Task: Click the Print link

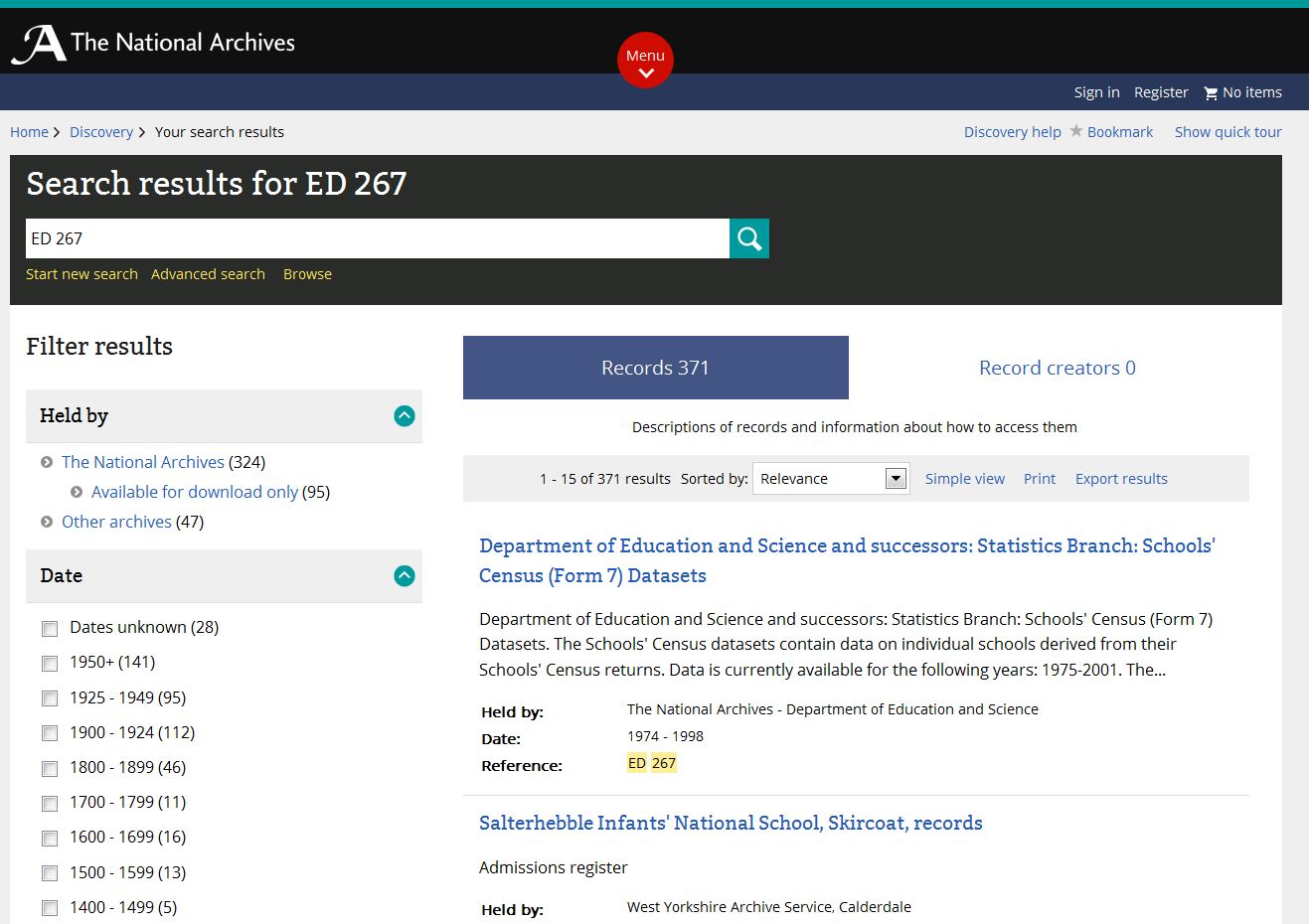Action: [1040, 479]
